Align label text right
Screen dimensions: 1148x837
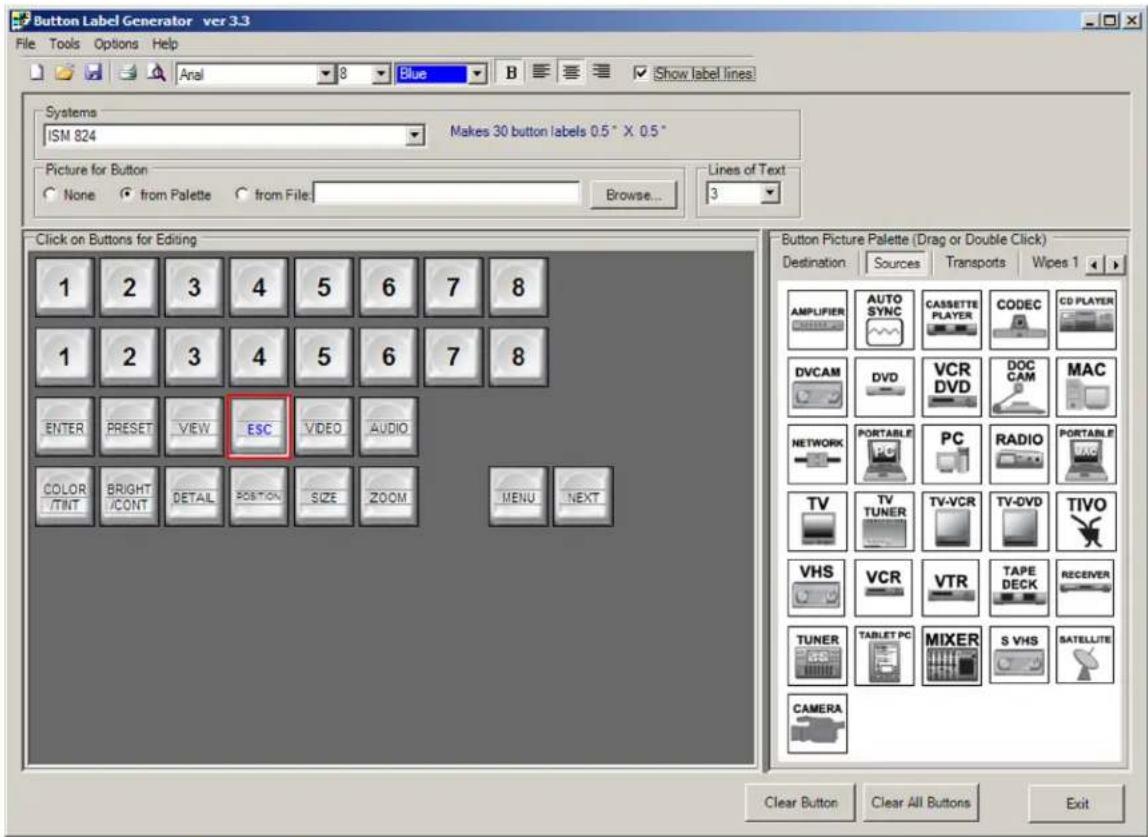(601, 72)
